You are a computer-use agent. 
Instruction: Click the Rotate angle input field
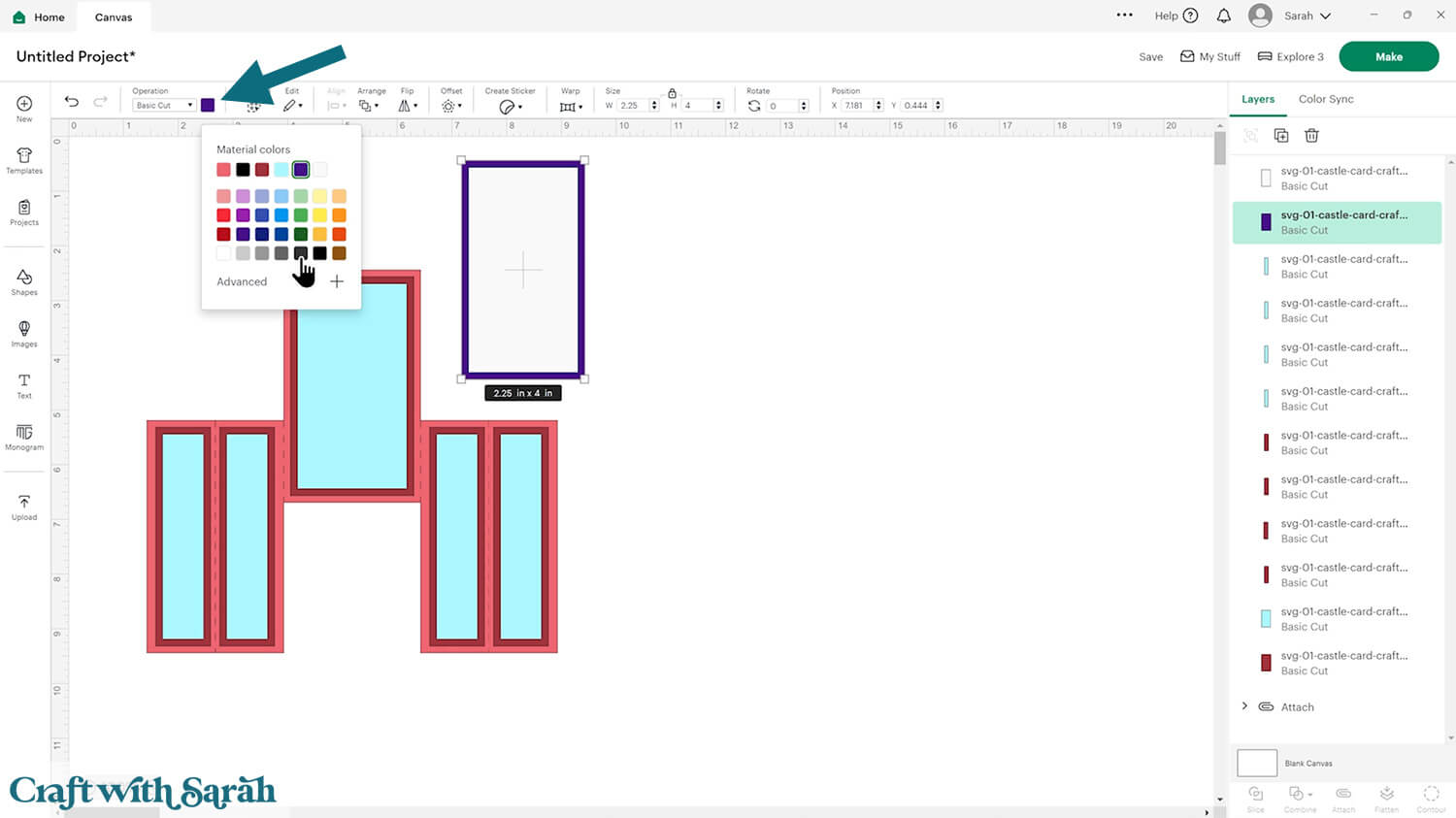782,106
